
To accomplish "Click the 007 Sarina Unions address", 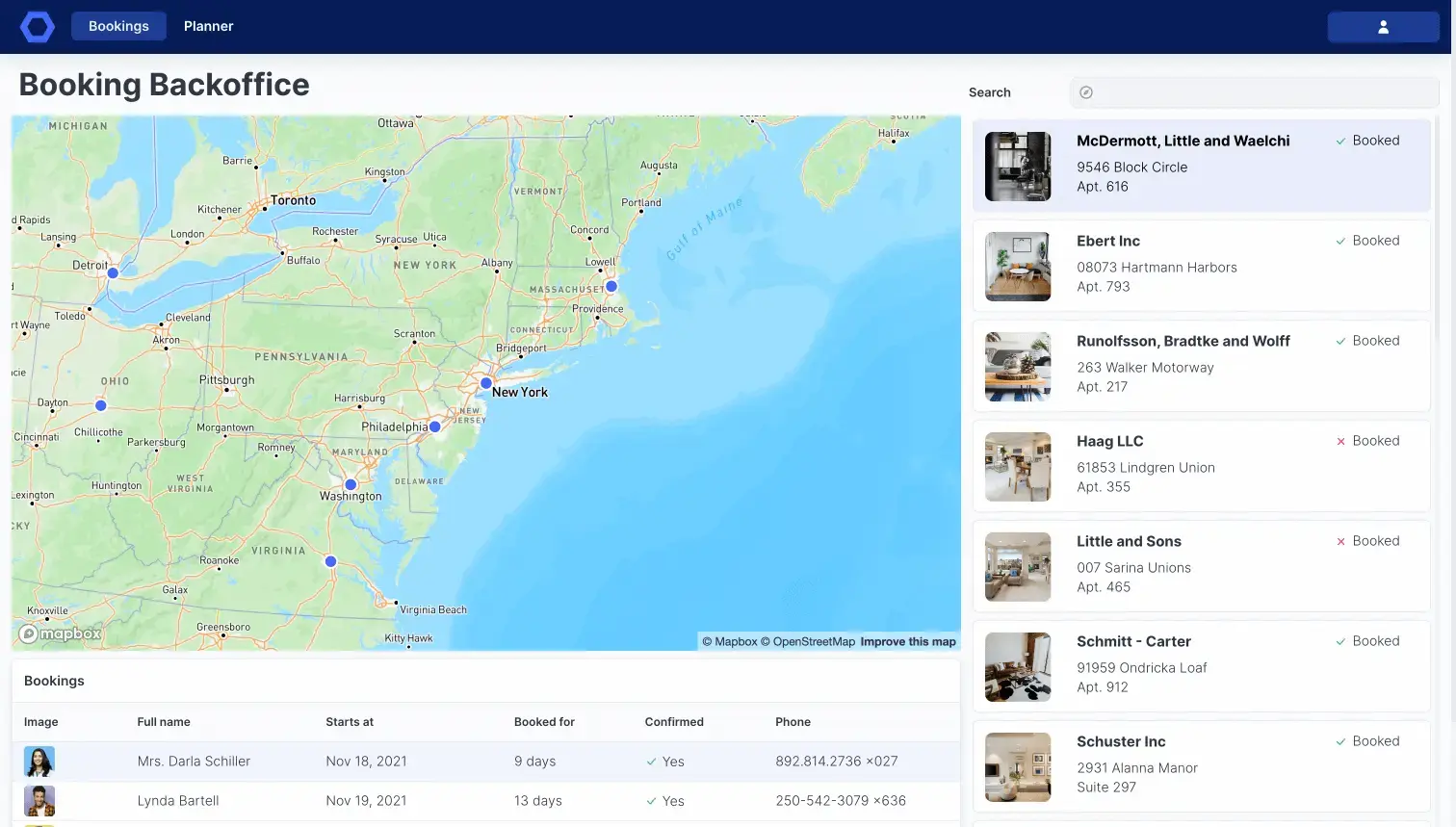I will (x=1133, y=568).
